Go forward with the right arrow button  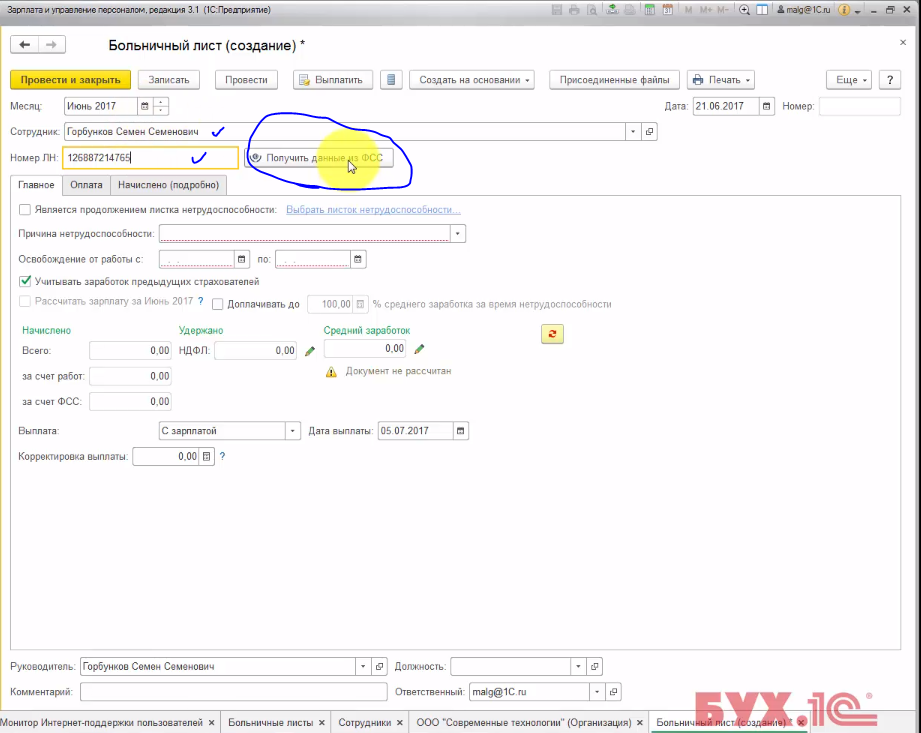52,45
